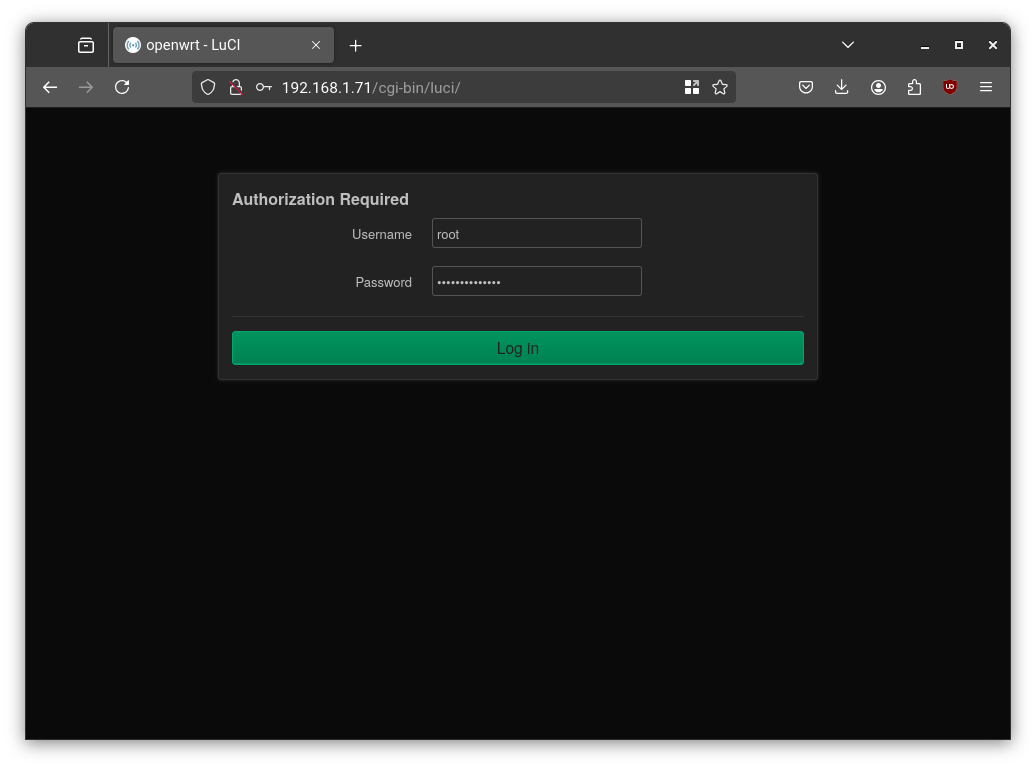Click the tiles icon in the address bar
Viewport: 1036px width, 768px height.
point(692,87)
